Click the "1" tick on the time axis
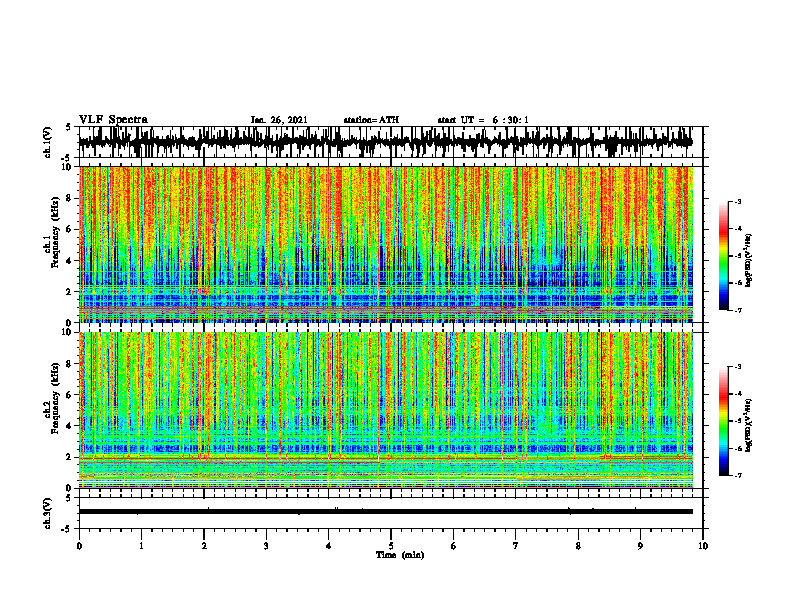Image resolution: width=792 pixels, height=612 pixels. coord(141,546)
